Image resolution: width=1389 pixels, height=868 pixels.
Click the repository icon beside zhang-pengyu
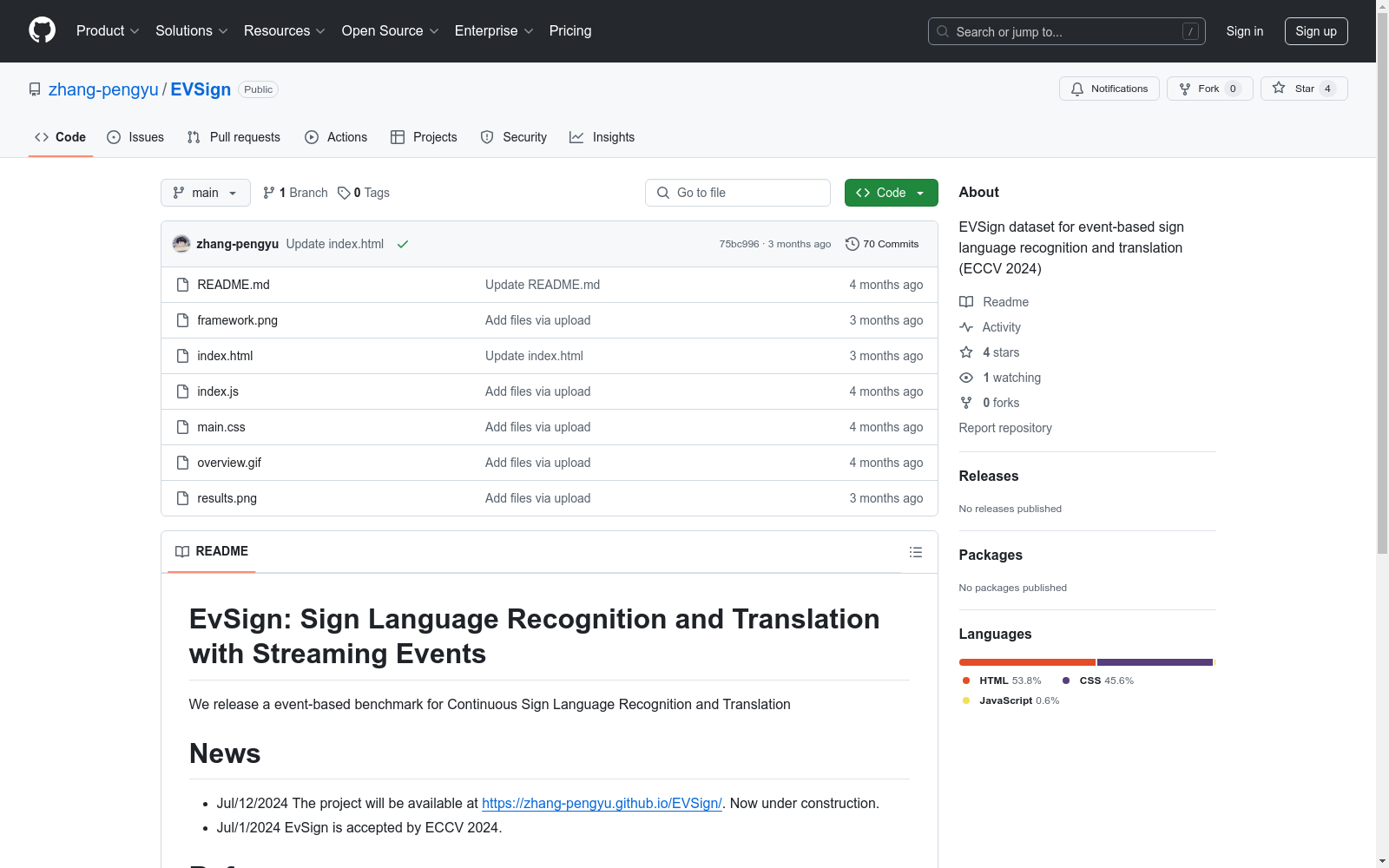pyautogui.click(x=35, y=89)
